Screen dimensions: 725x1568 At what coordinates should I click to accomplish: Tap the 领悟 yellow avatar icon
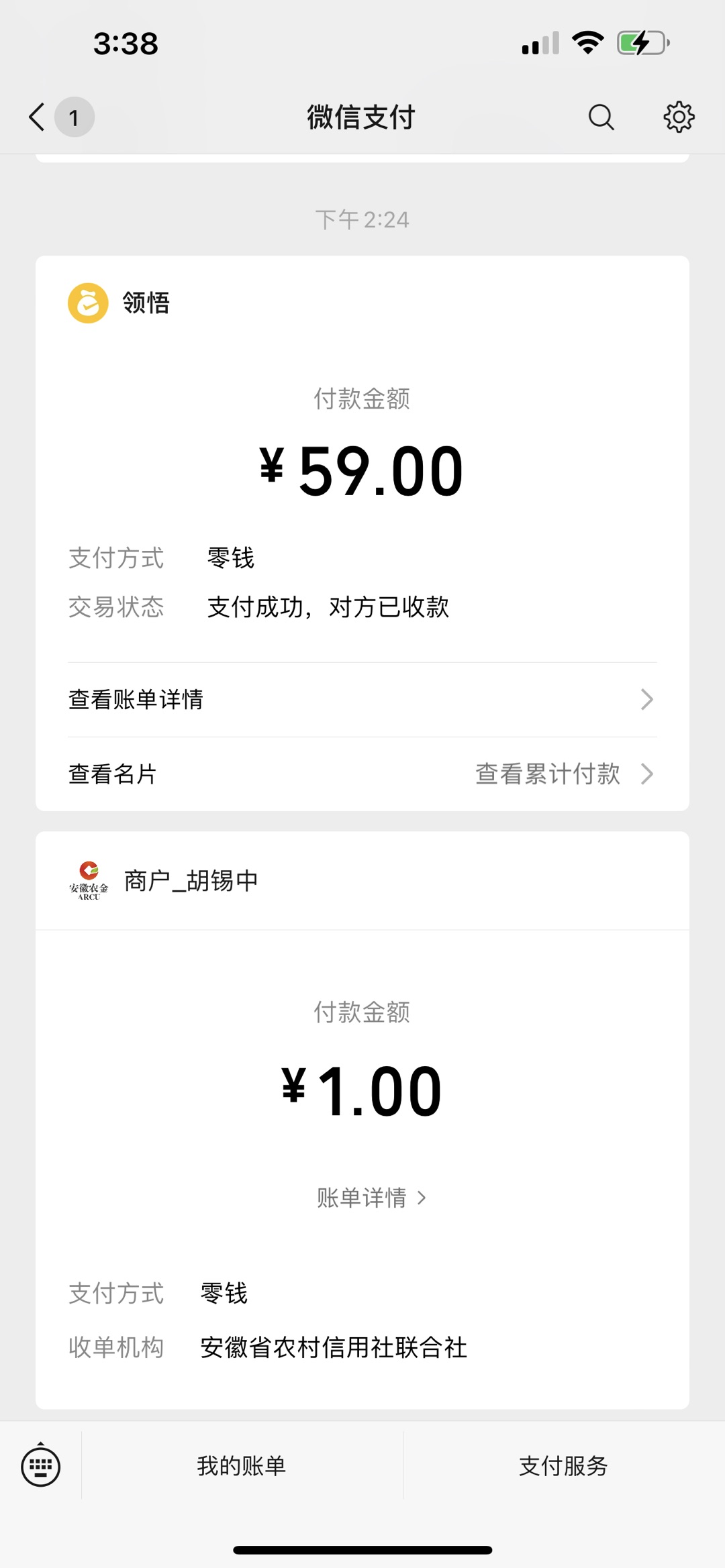pyautogui.click(x=88, y=303)
